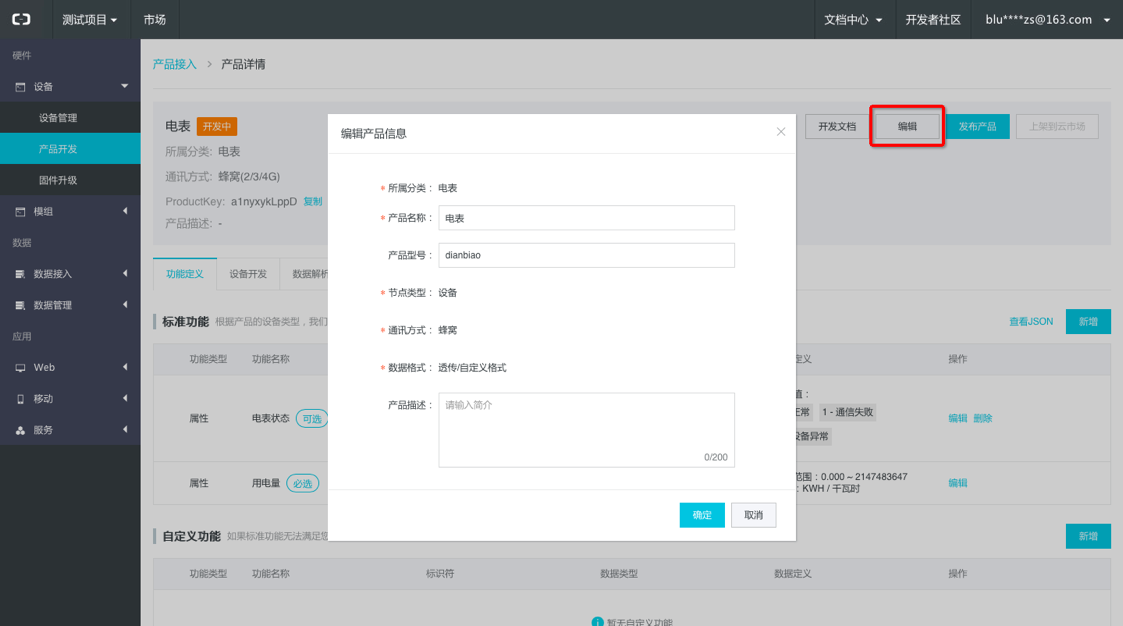Viewport: 1123px width, 626px height.
Task: Expand the 服务 sidebar section
Action: click(x=125, y=430)
